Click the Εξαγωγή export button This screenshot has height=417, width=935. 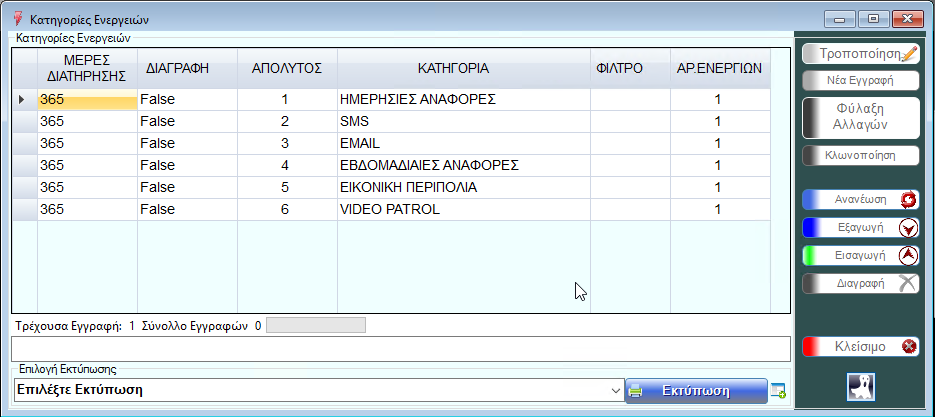click(860, 227)
